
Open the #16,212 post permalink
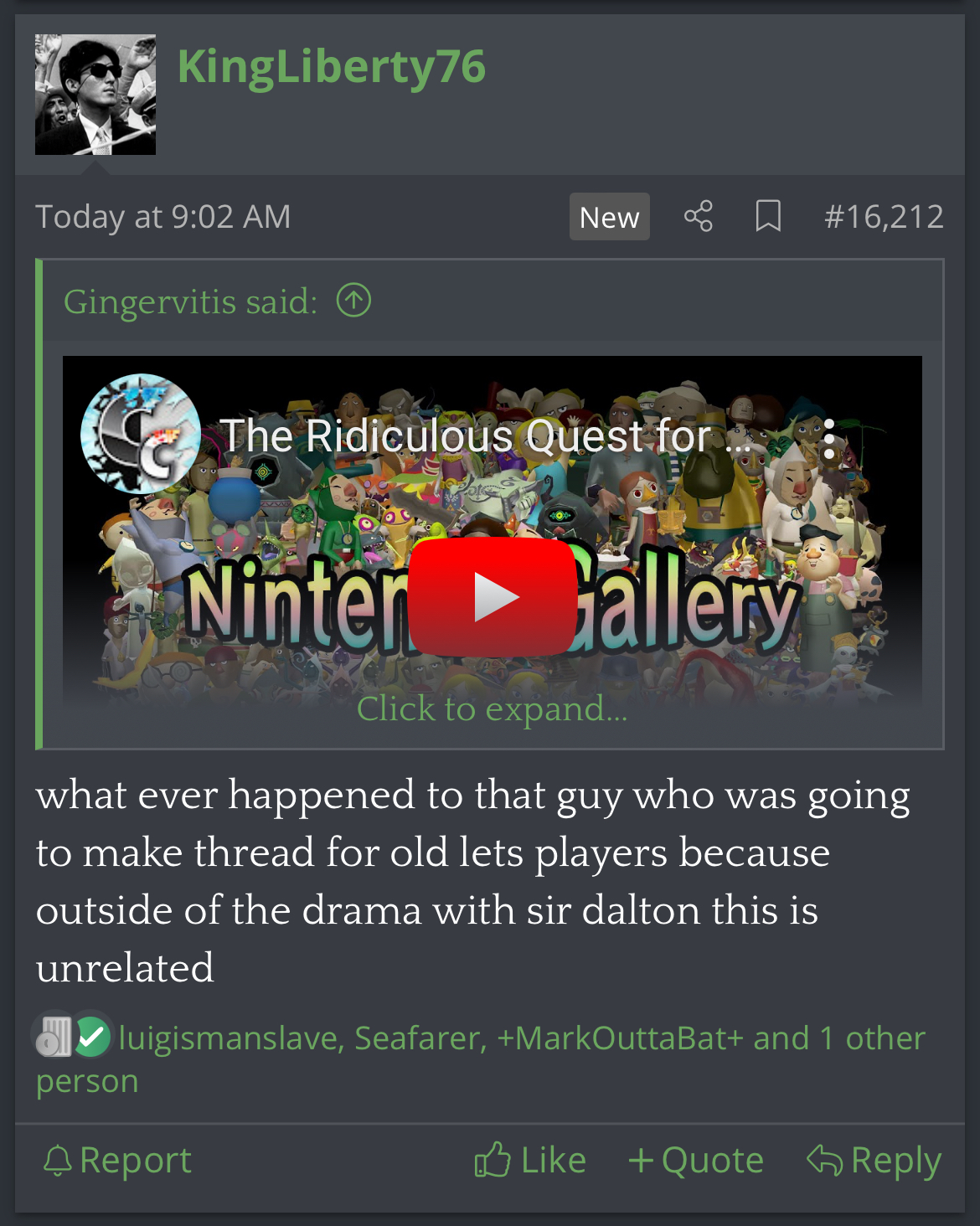tap(884, 216)
